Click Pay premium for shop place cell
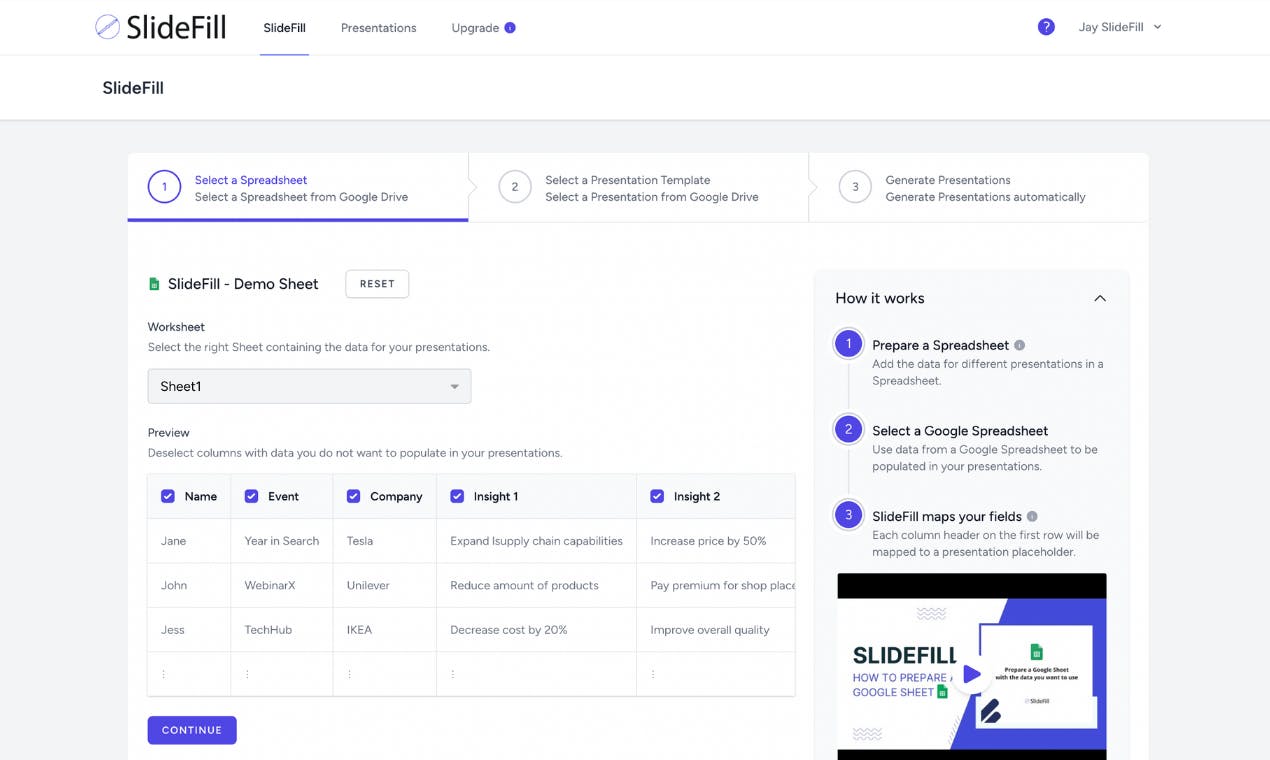 tap(716, 585)
